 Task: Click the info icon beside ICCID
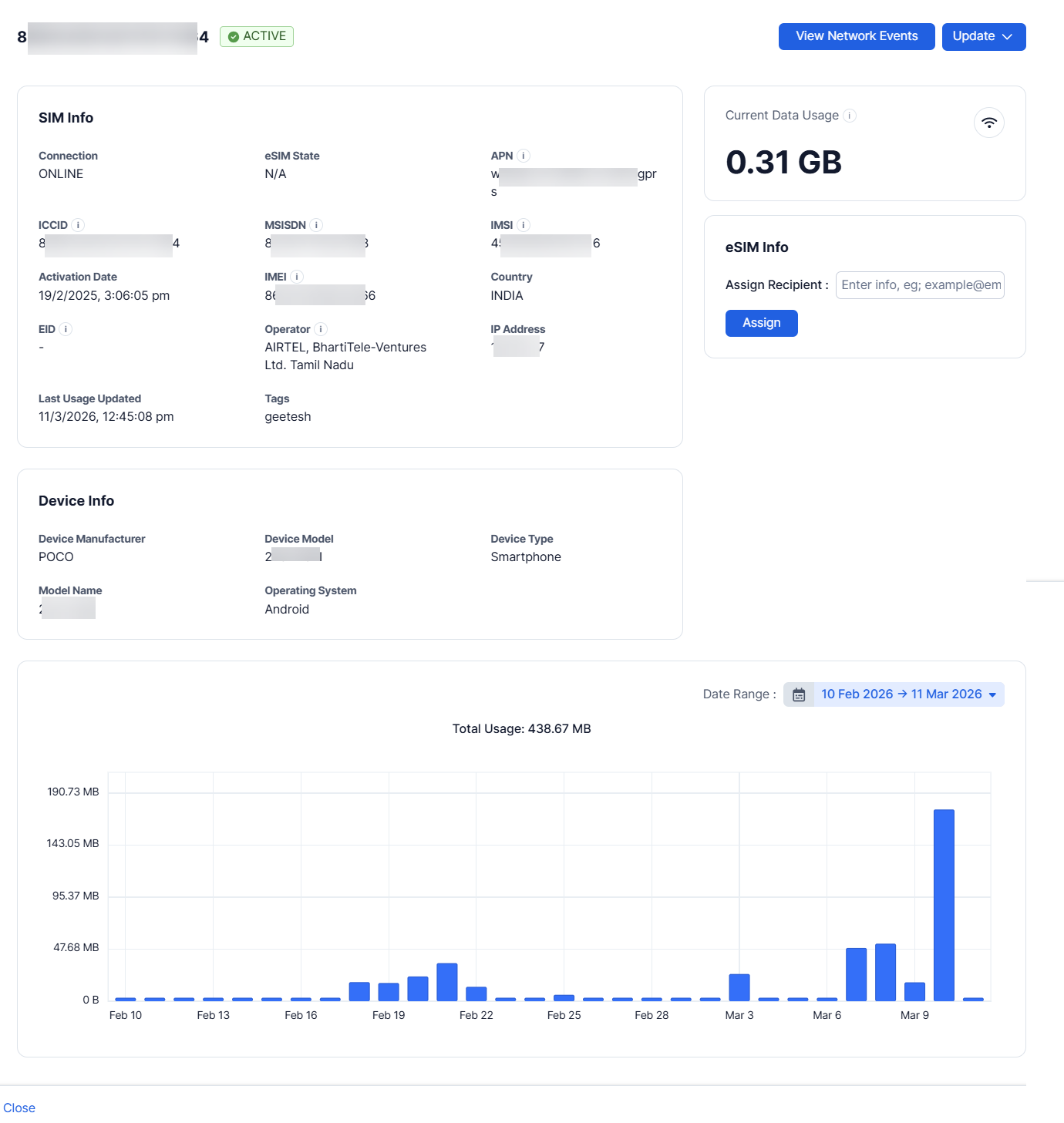click(78, 225)
